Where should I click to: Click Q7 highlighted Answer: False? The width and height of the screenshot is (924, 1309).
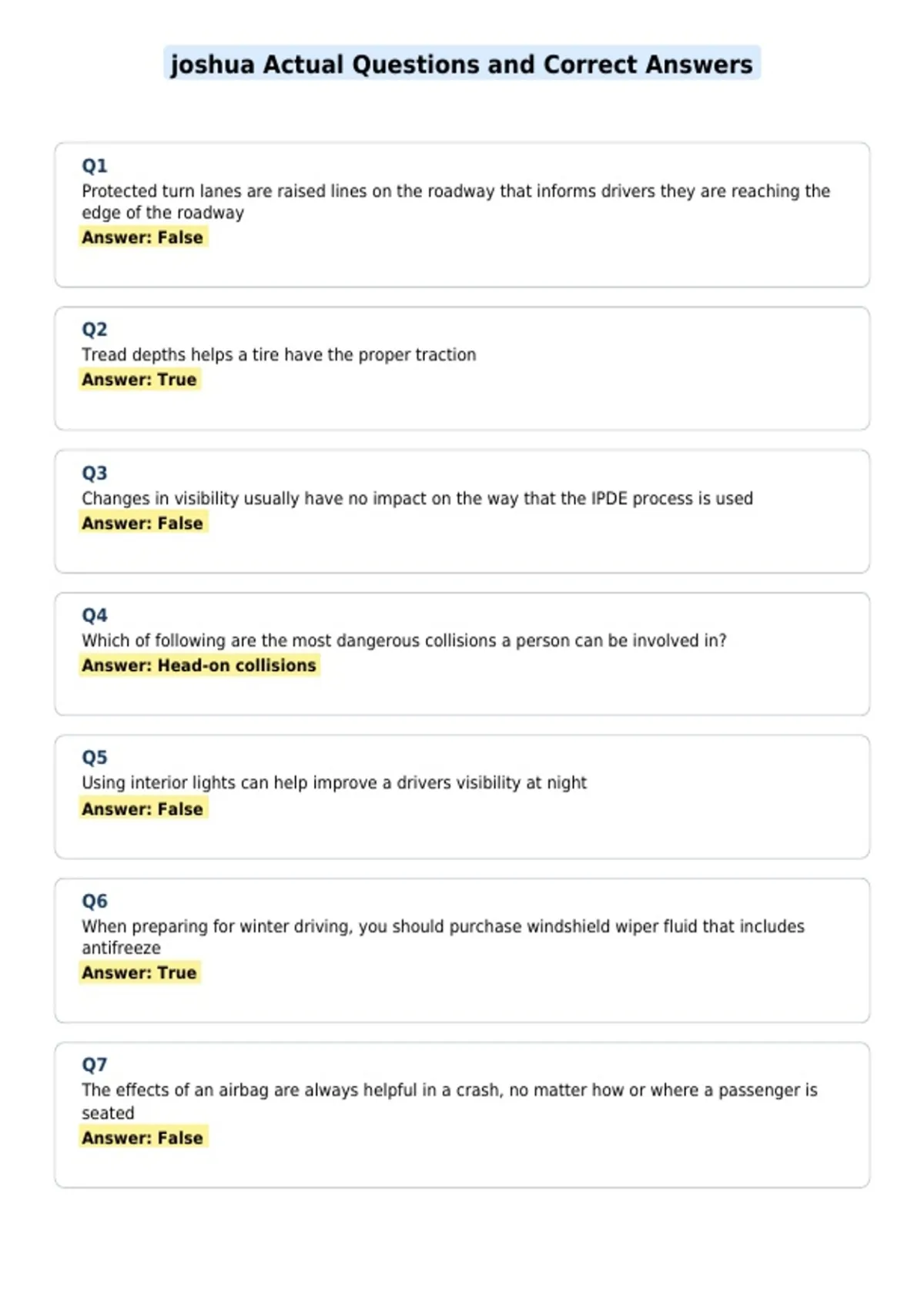coord(143,1137)
